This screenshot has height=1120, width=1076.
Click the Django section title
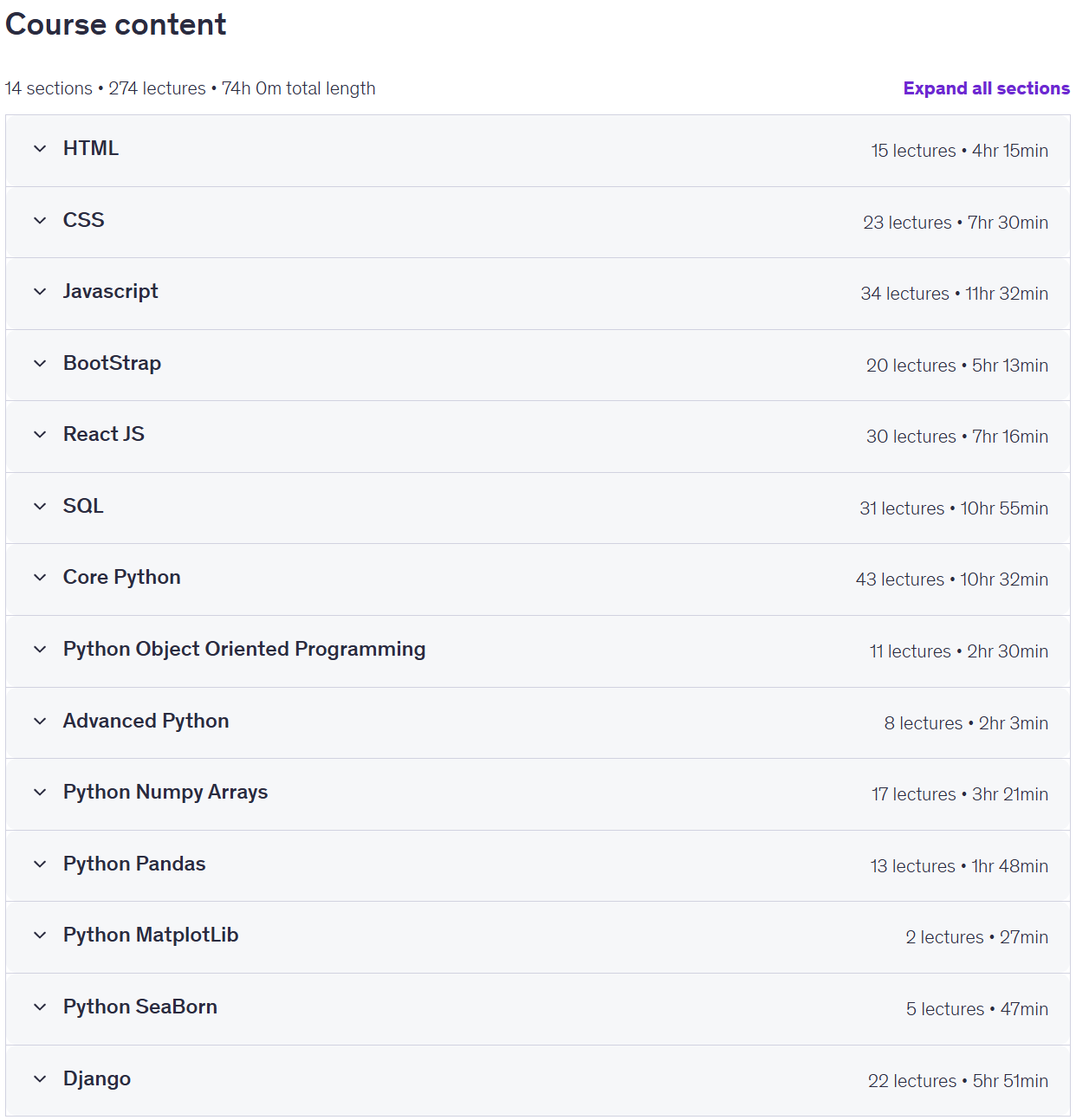coord(97,1078)
